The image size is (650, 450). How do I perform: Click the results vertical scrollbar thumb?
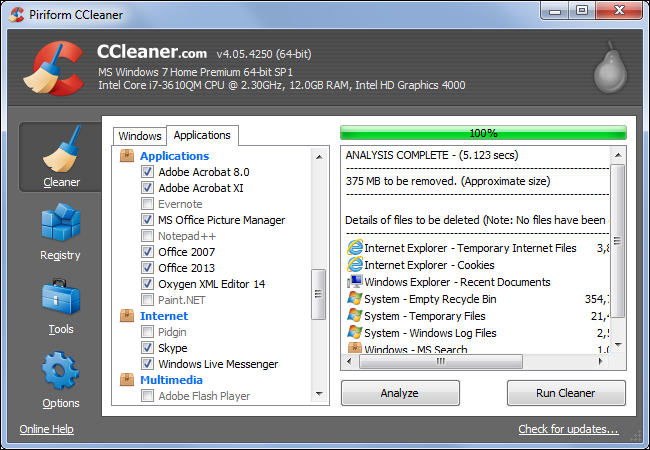[x=618, y=241]
